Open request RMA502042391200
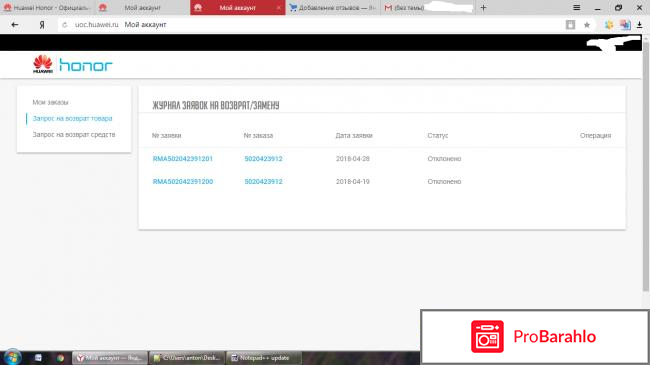Screen dimensions: 650x365 183,181
